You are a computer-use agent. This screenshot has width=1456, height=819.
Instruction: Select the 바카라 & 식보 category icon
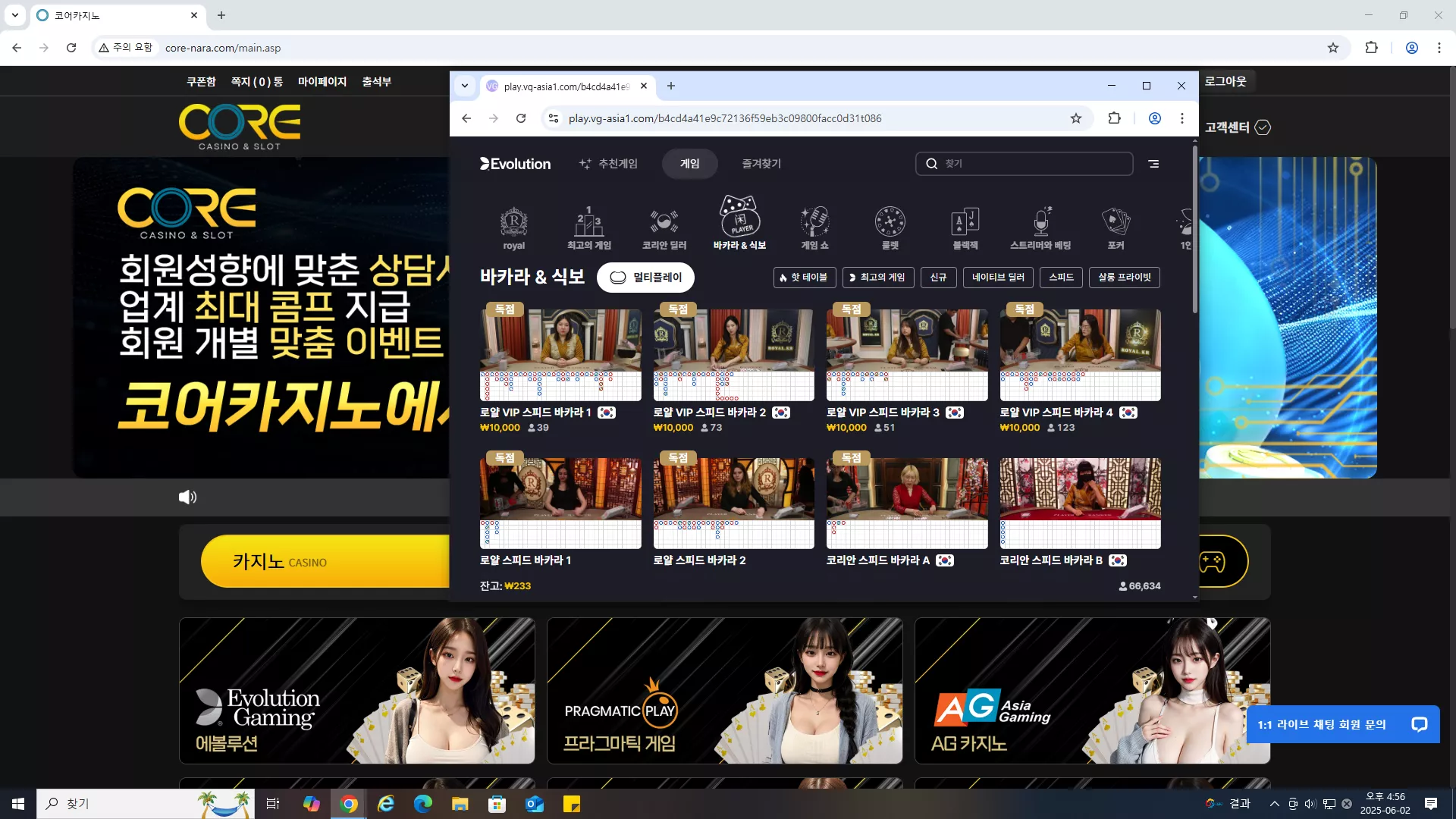(739, 223)
